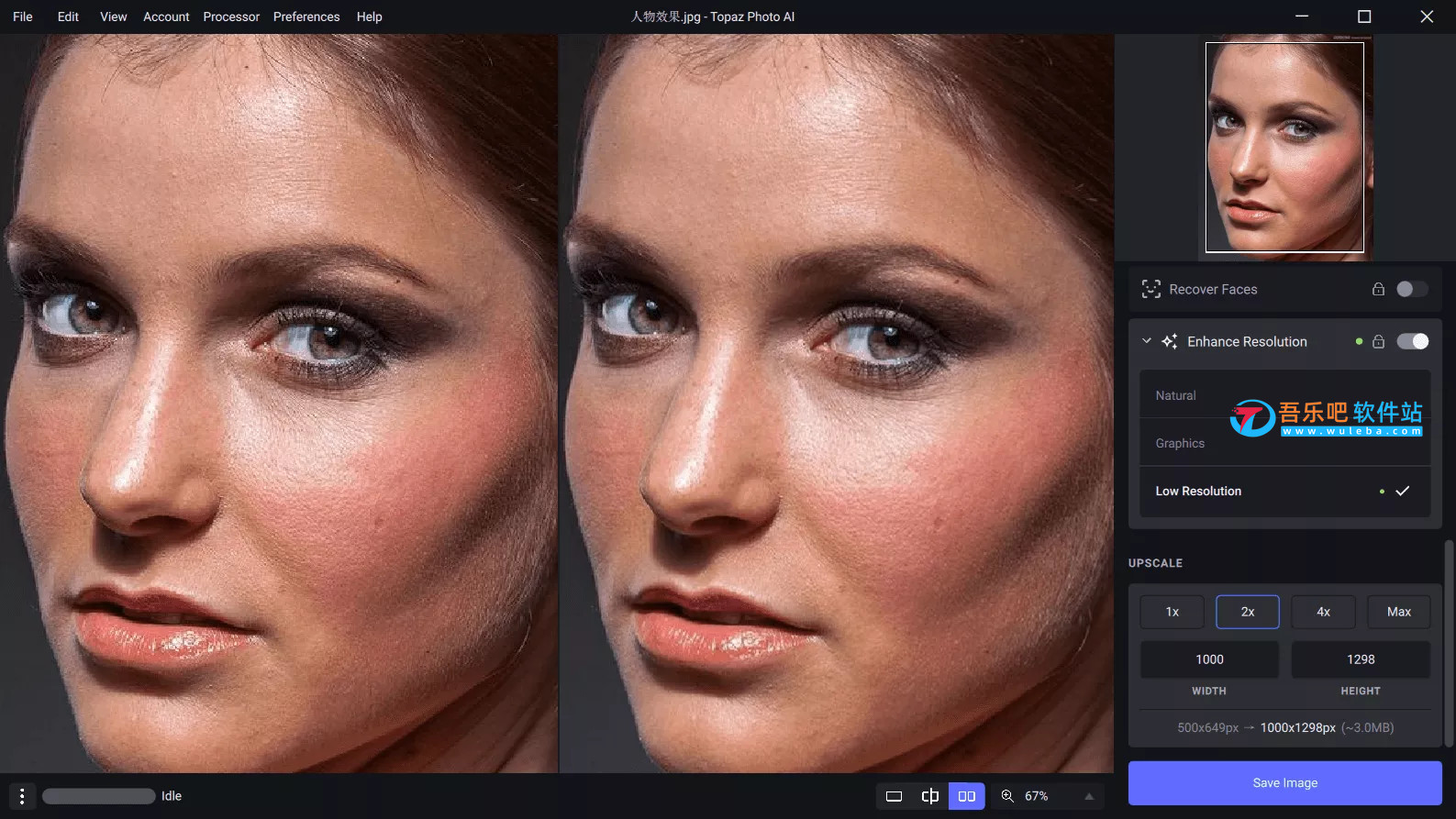Viewport: 1456px width, 819px height.
Task: Open the Preferences menu
Action: tap(306, 17)
